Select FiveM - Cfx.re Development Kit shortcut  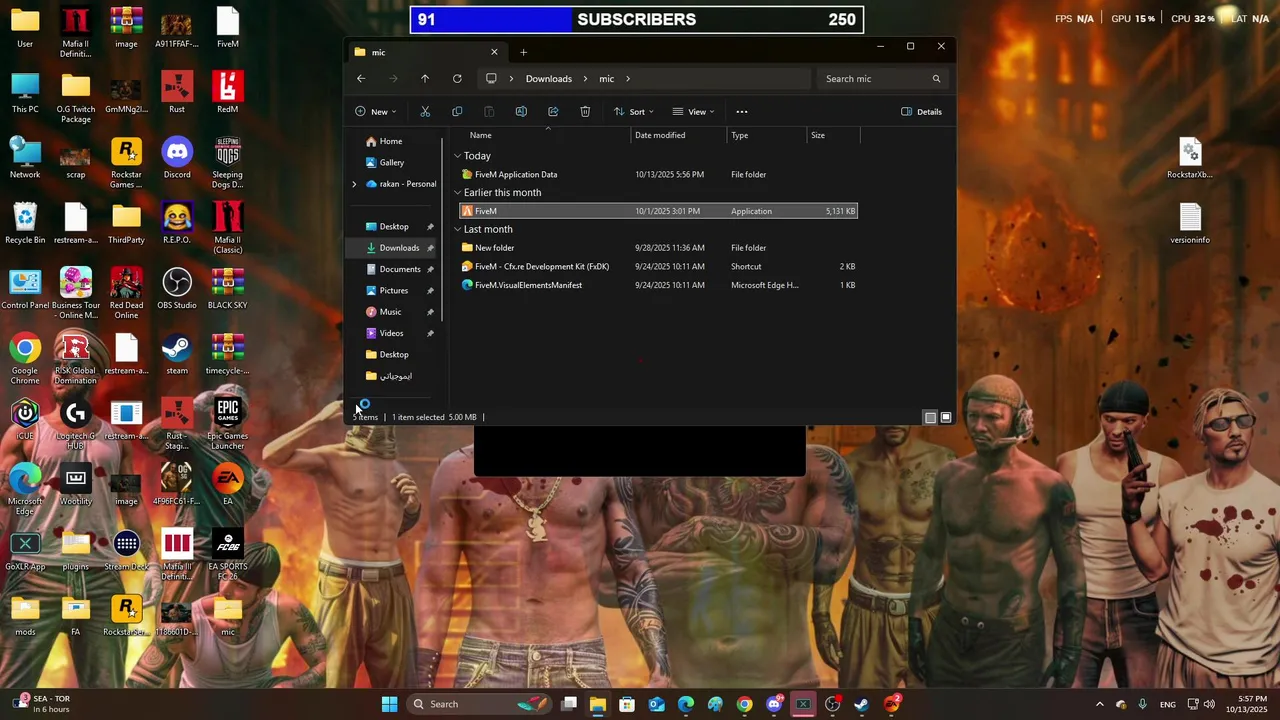[x=658, y=267]
